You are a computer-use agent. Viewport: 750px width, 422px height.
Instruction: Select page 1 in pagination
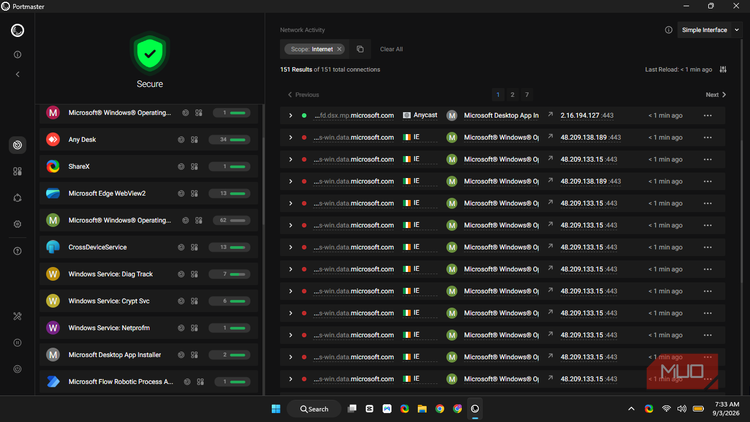[498, 95]
